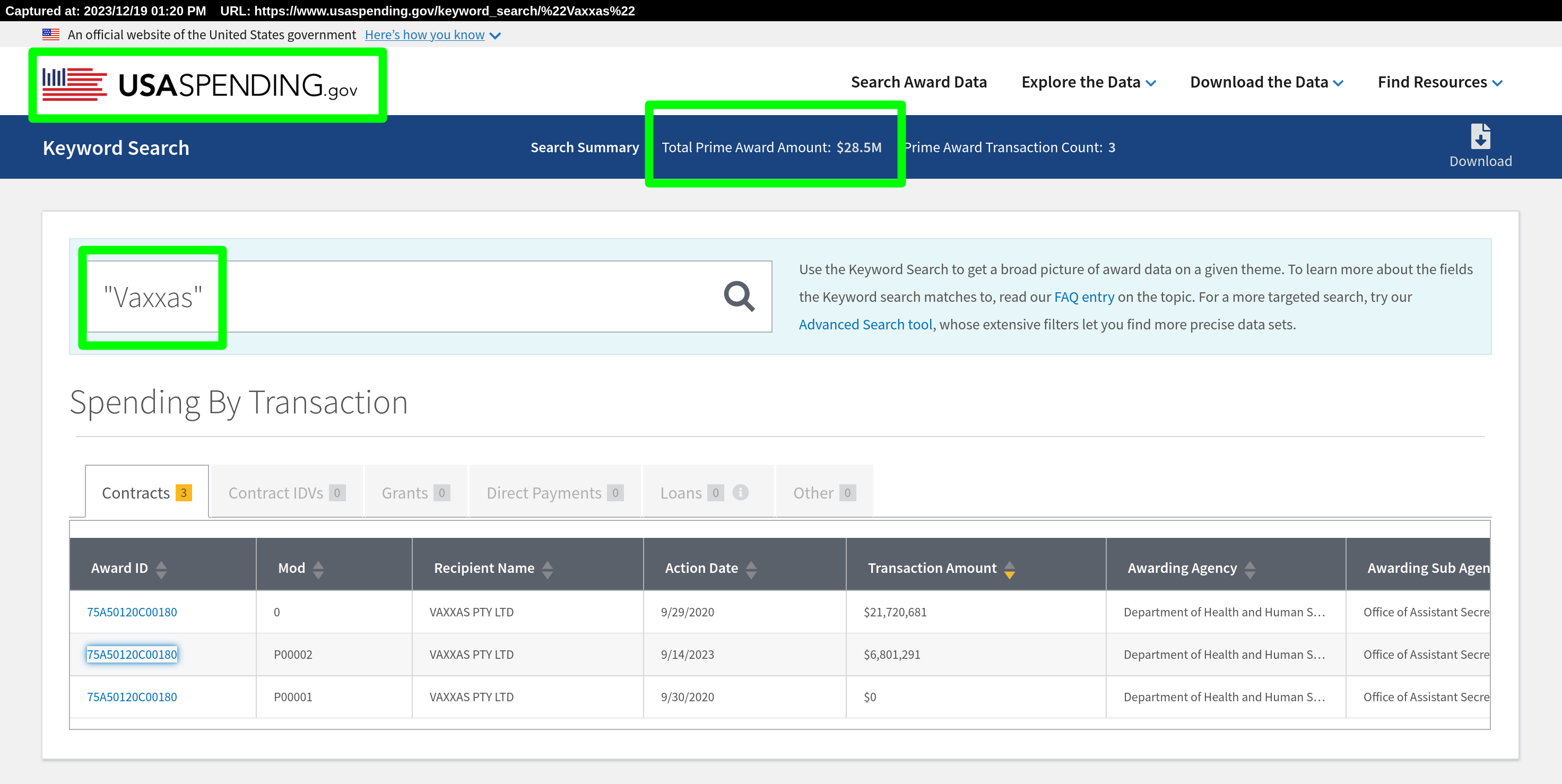The width and height of the screenshot is (1562, 784).
Task: Click the Download label text
Action: click(x=1480, y=161)
